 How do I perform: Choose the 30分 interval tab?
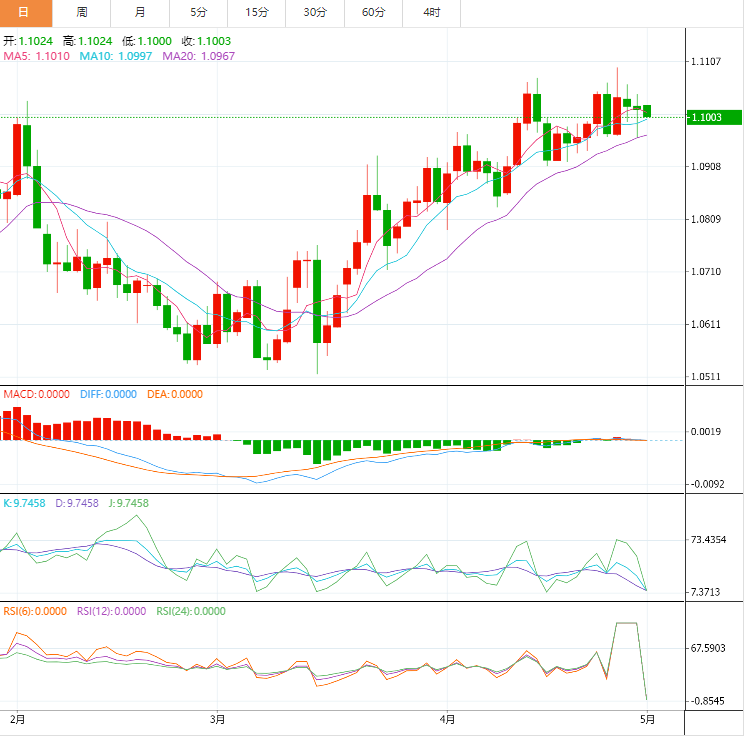[x=314, y=13]
